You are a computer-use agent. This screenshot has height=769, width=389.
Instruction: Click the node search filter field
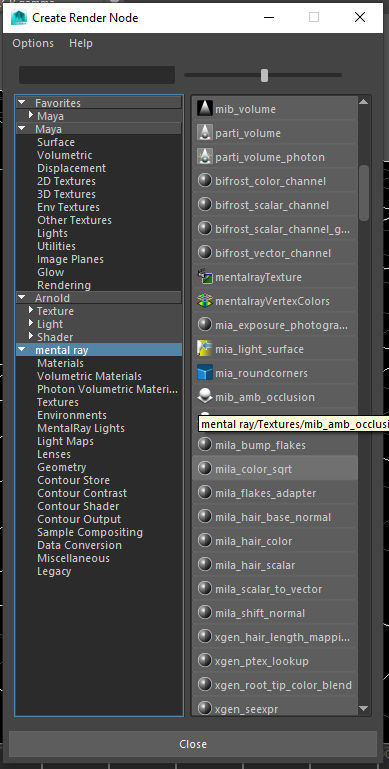coord(97,75)
